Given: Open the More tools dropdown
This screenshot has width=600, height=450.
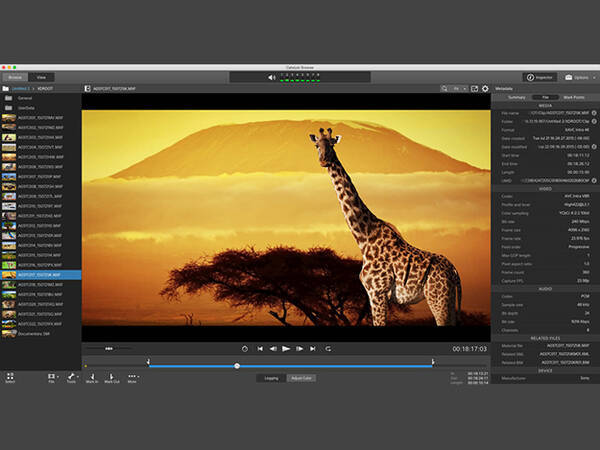Looking at the screenshot, I should point(133,377).
